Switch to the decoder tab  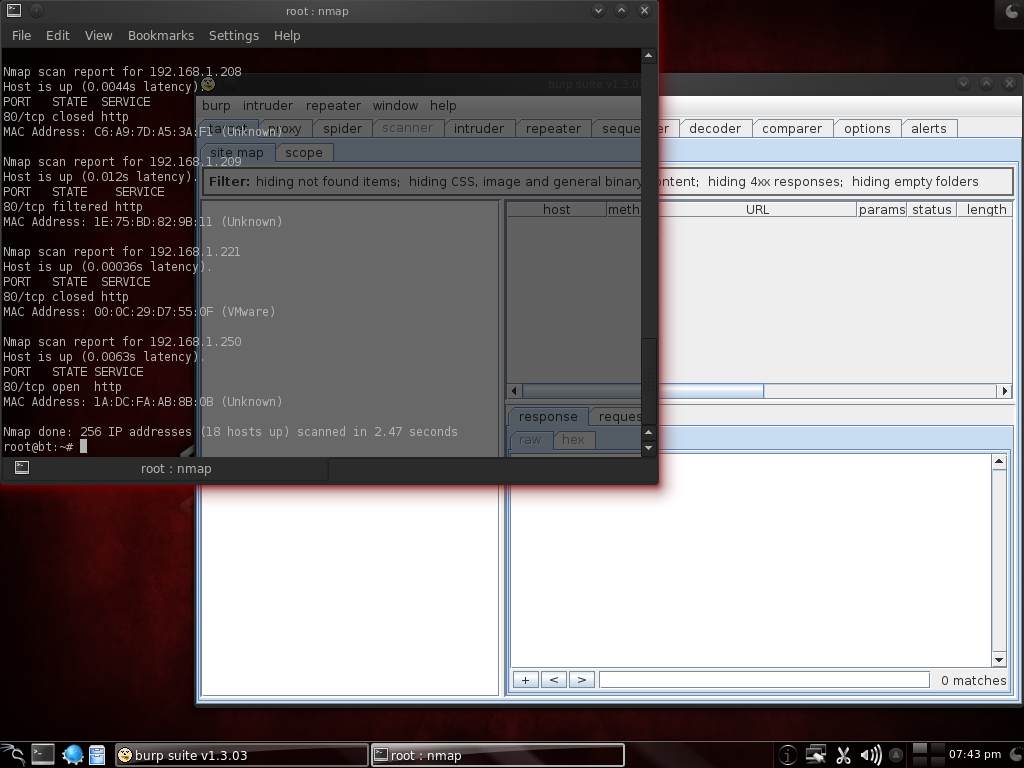[x=715, y=128]
